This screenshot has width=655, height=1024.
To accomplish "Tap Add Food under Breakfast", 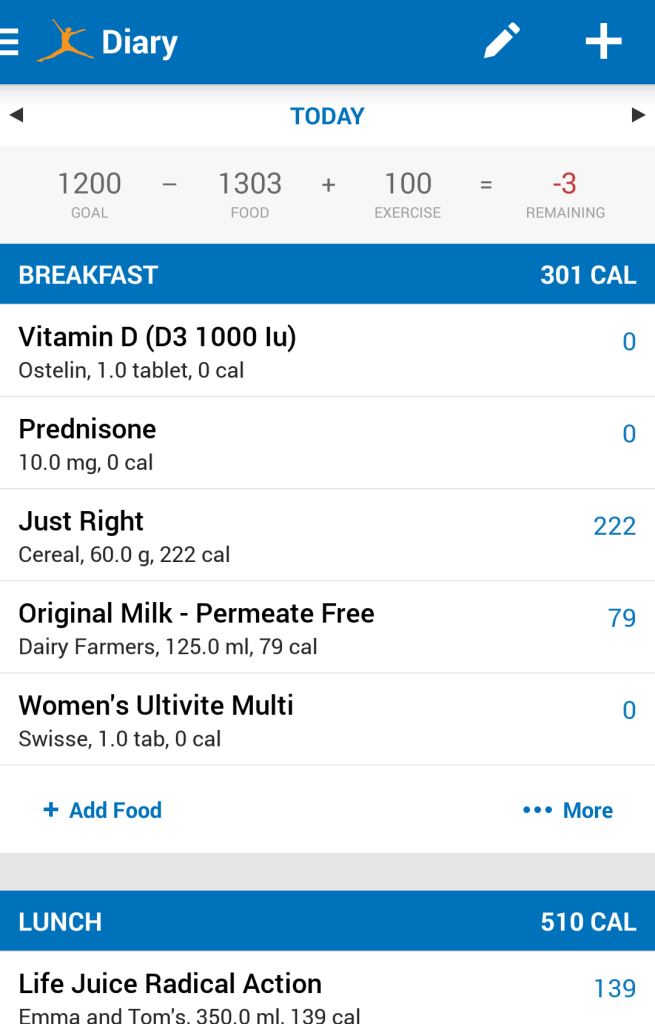I will [102, 810].
